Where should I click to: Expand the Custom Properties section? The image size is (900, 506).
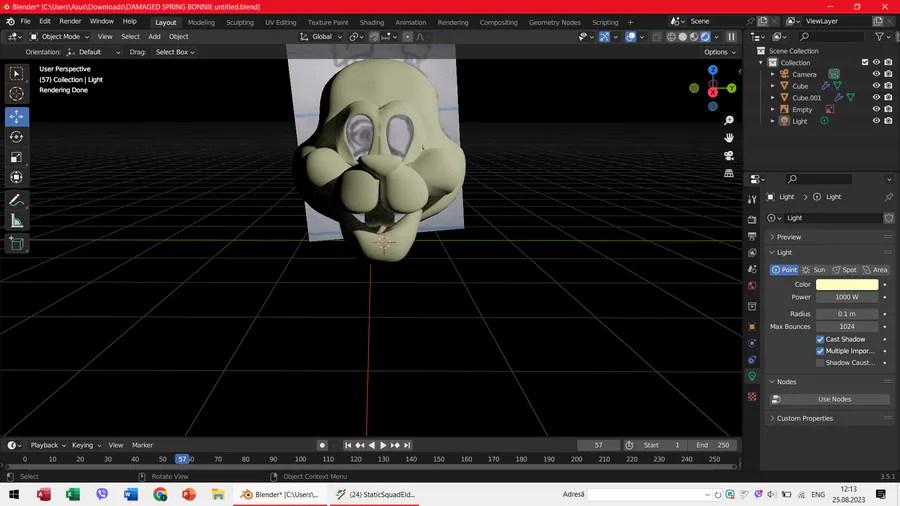(x=804, y=418)
